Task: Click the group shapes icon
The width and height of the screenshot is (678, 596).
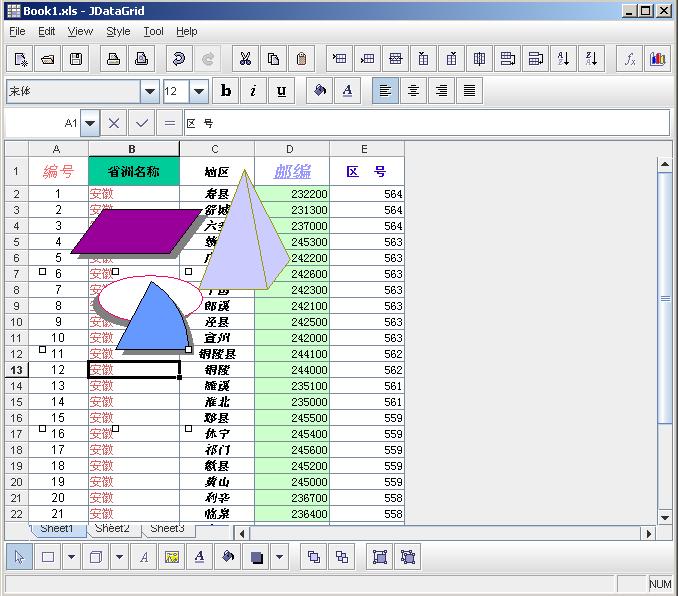Action: coord(380,557)
